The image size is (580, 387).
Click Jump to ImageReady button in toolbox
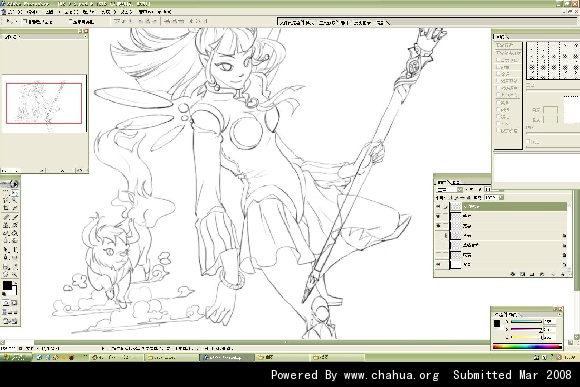10,321
